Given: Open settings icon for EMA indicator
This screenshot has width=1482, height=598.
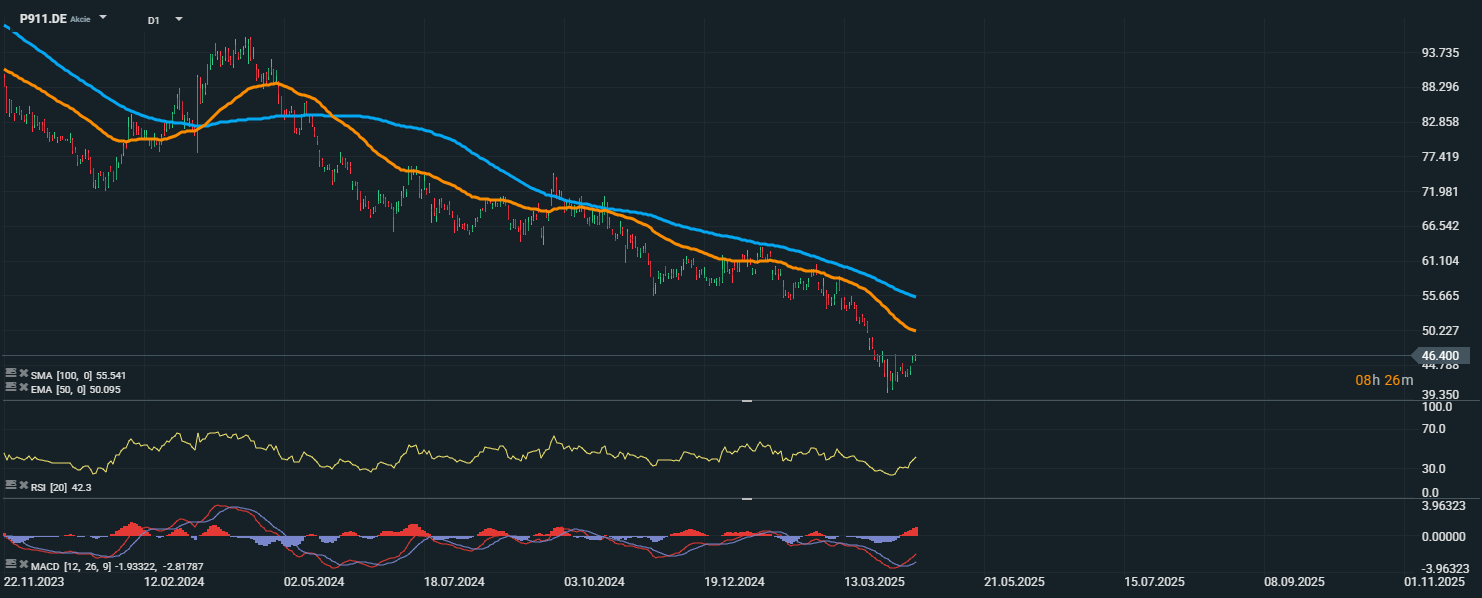Looking at the screenshot, I should (x=10, y=388).
